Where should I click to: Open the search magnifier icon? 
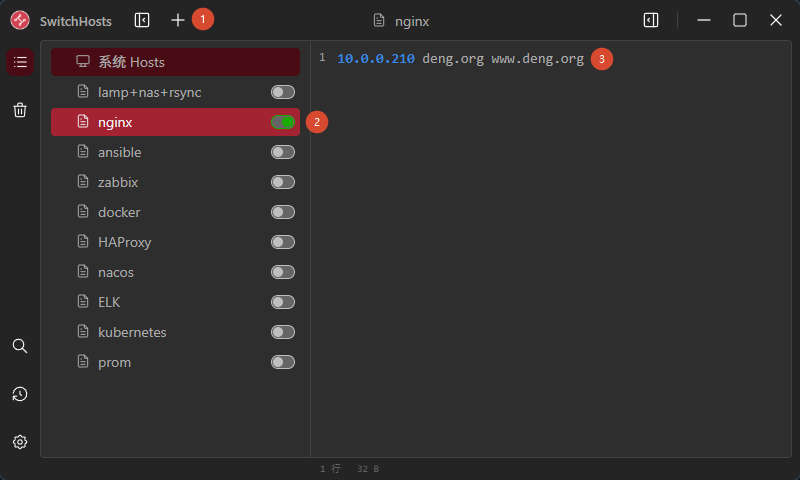[20, 346]
